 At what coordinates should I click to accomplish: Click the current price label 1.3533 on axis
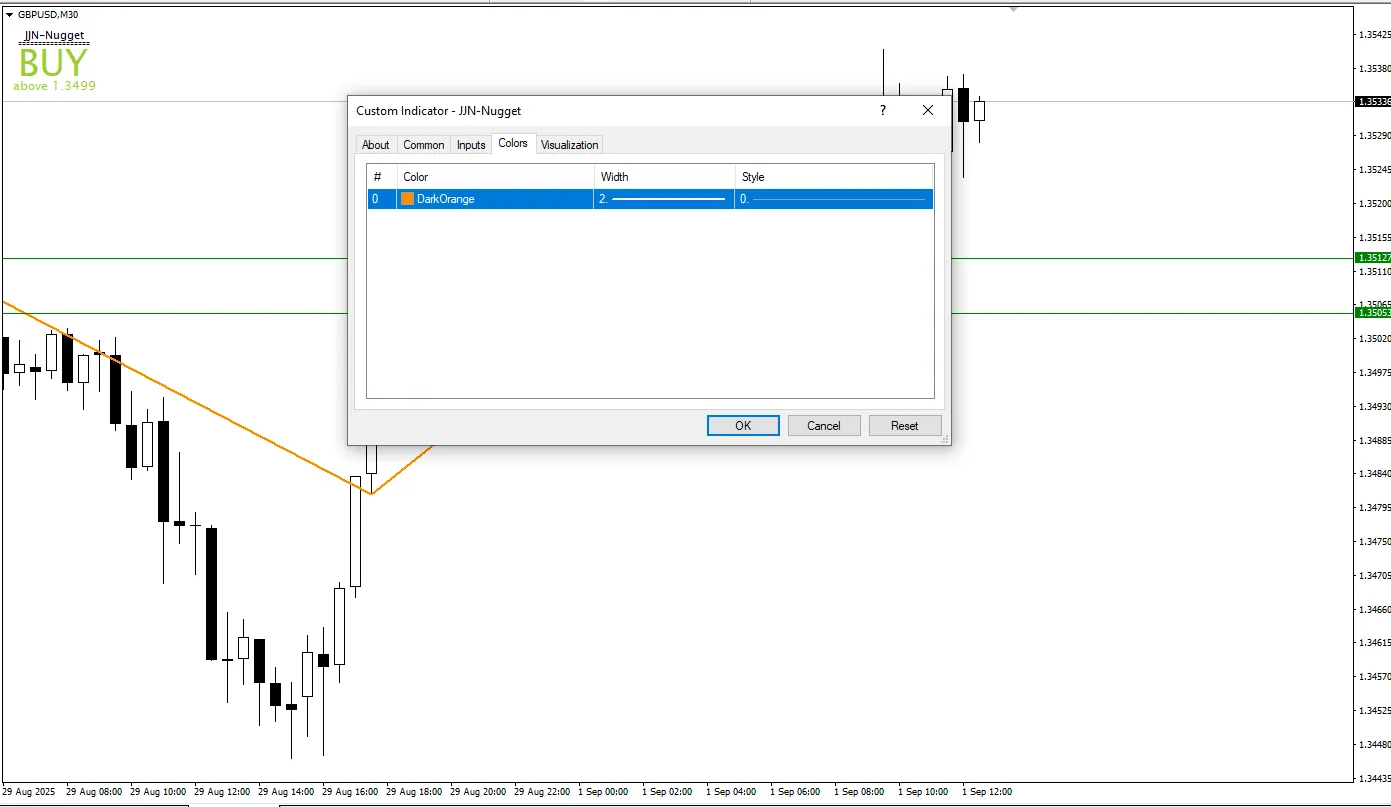point(1371,102)
